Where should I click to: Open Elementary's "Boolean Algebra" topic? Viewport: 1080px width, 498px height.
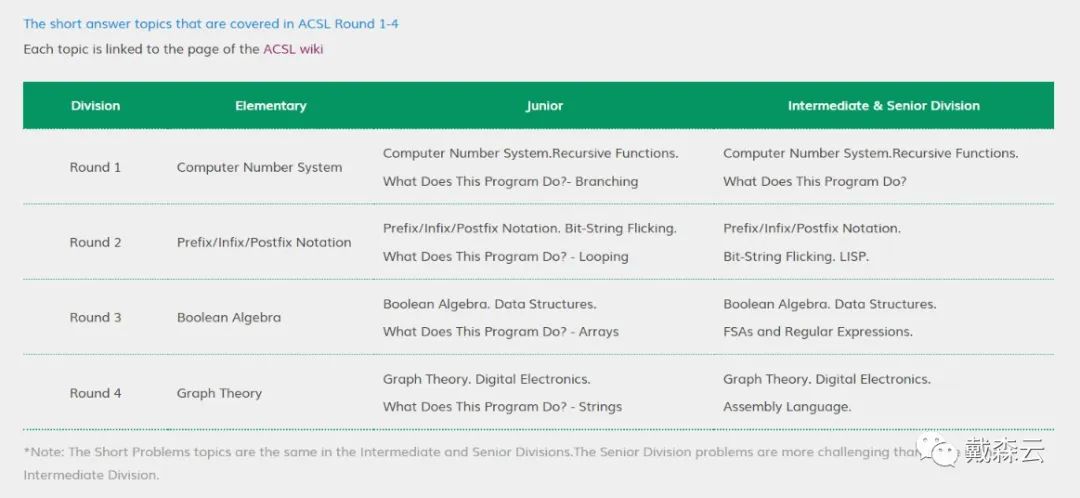(x=229, y=318)
